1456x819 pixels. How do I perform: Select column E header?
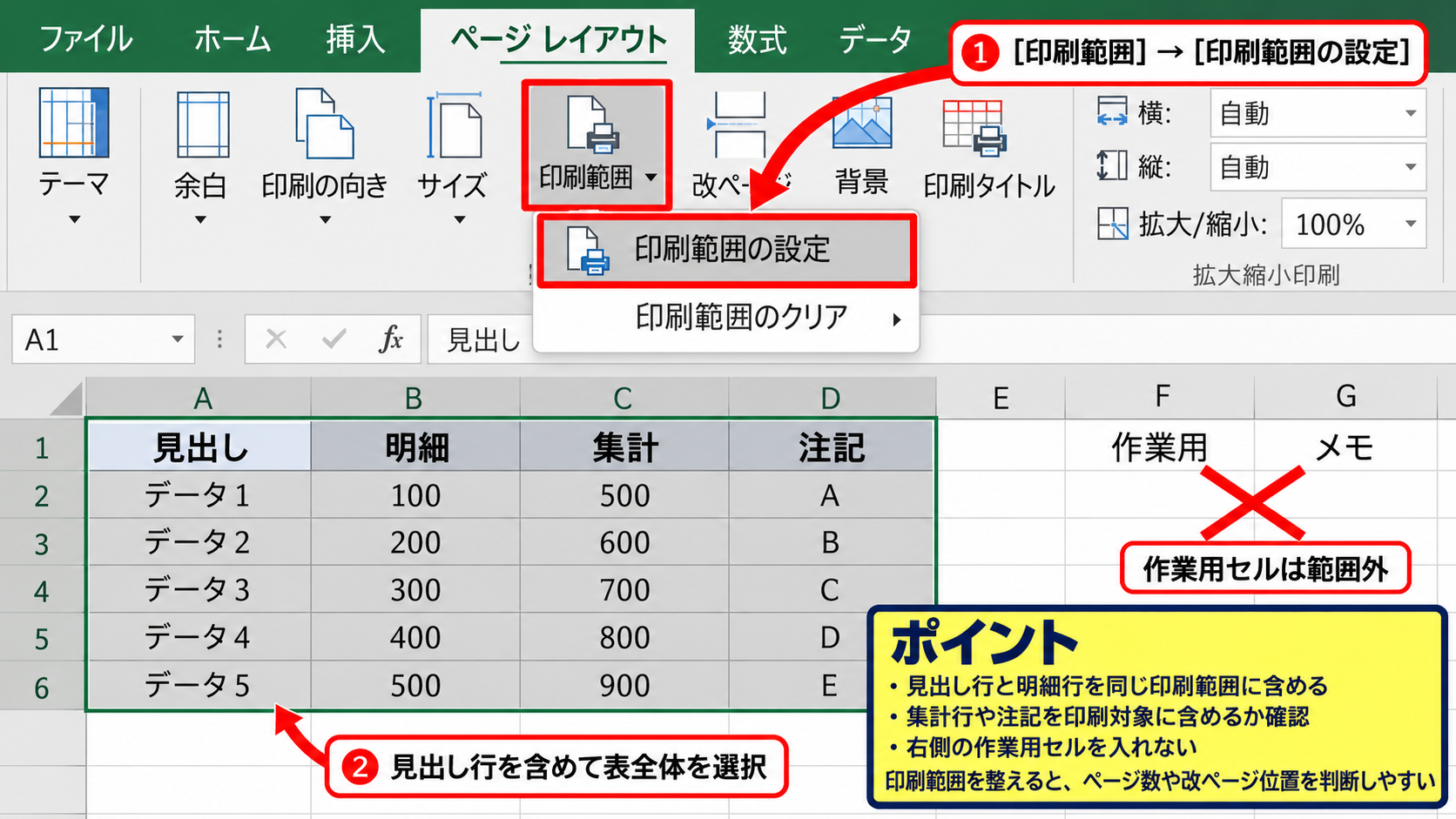[1001, 399]
